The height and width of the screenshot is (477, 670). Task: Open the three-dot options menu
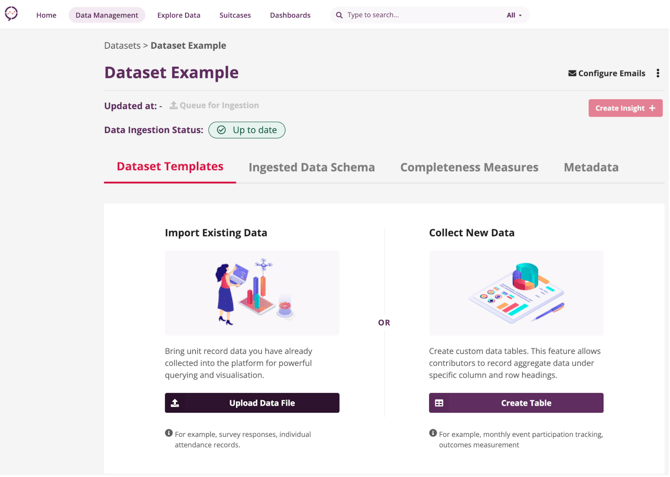(x=658, y=73)
